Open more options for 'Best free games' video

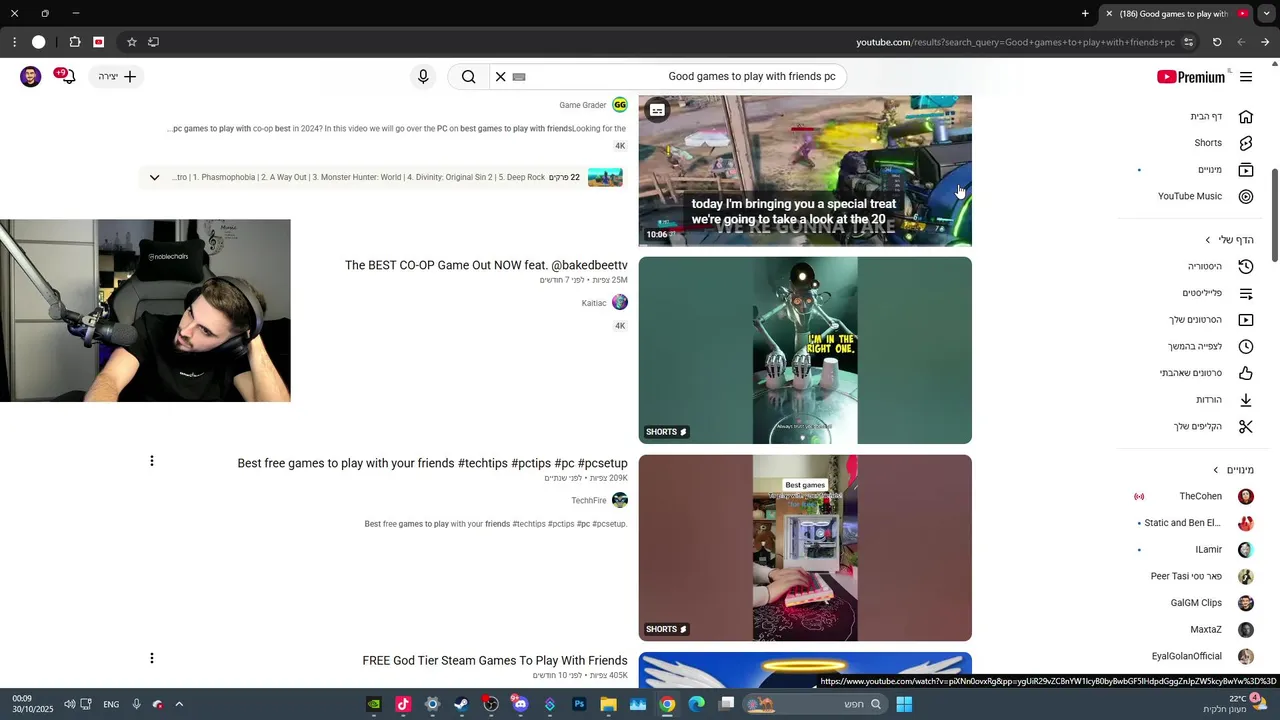[152, 461]
